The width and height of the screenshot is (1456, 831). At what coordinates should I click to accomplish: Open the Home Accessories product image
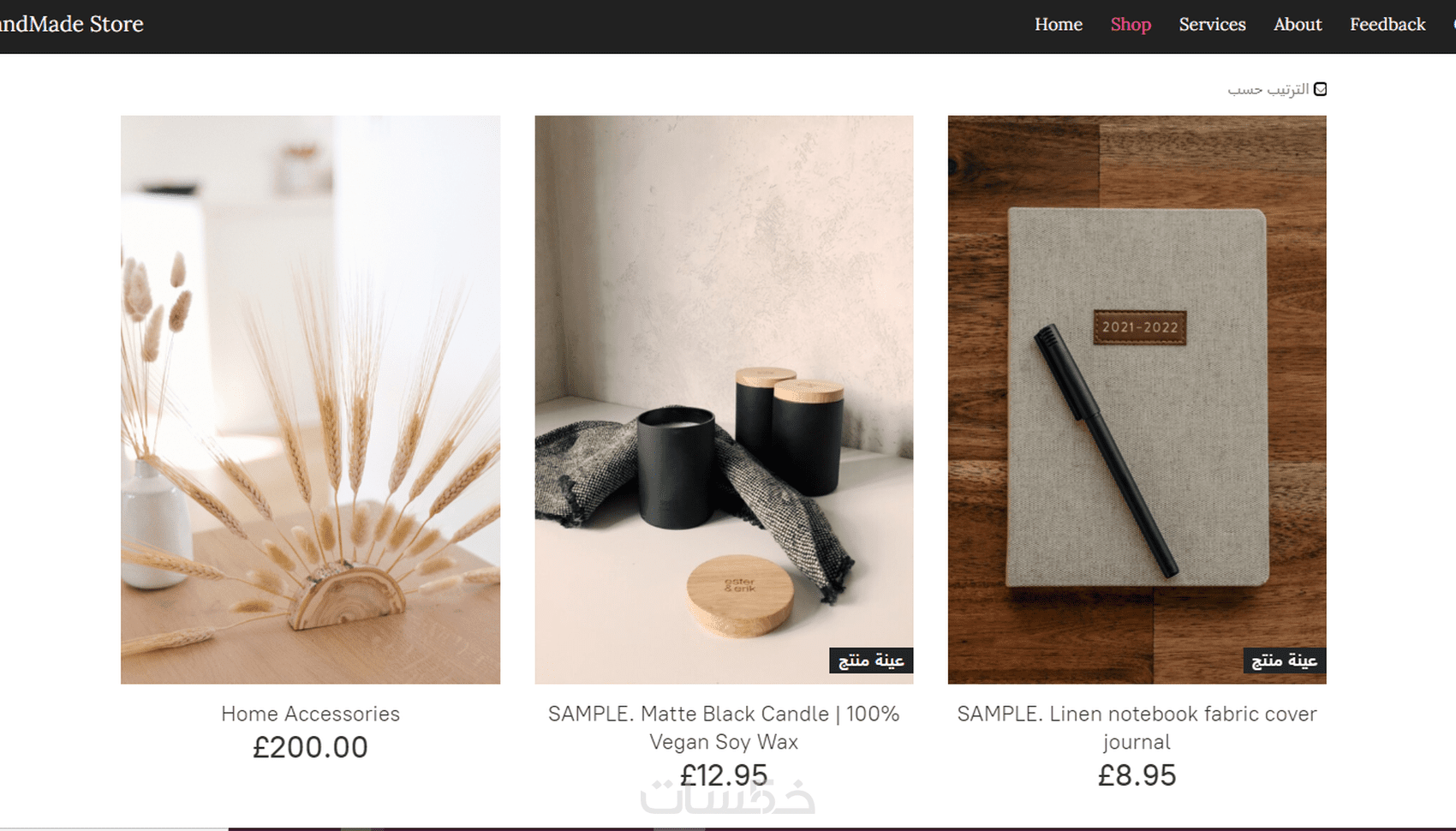coord(310,399)
